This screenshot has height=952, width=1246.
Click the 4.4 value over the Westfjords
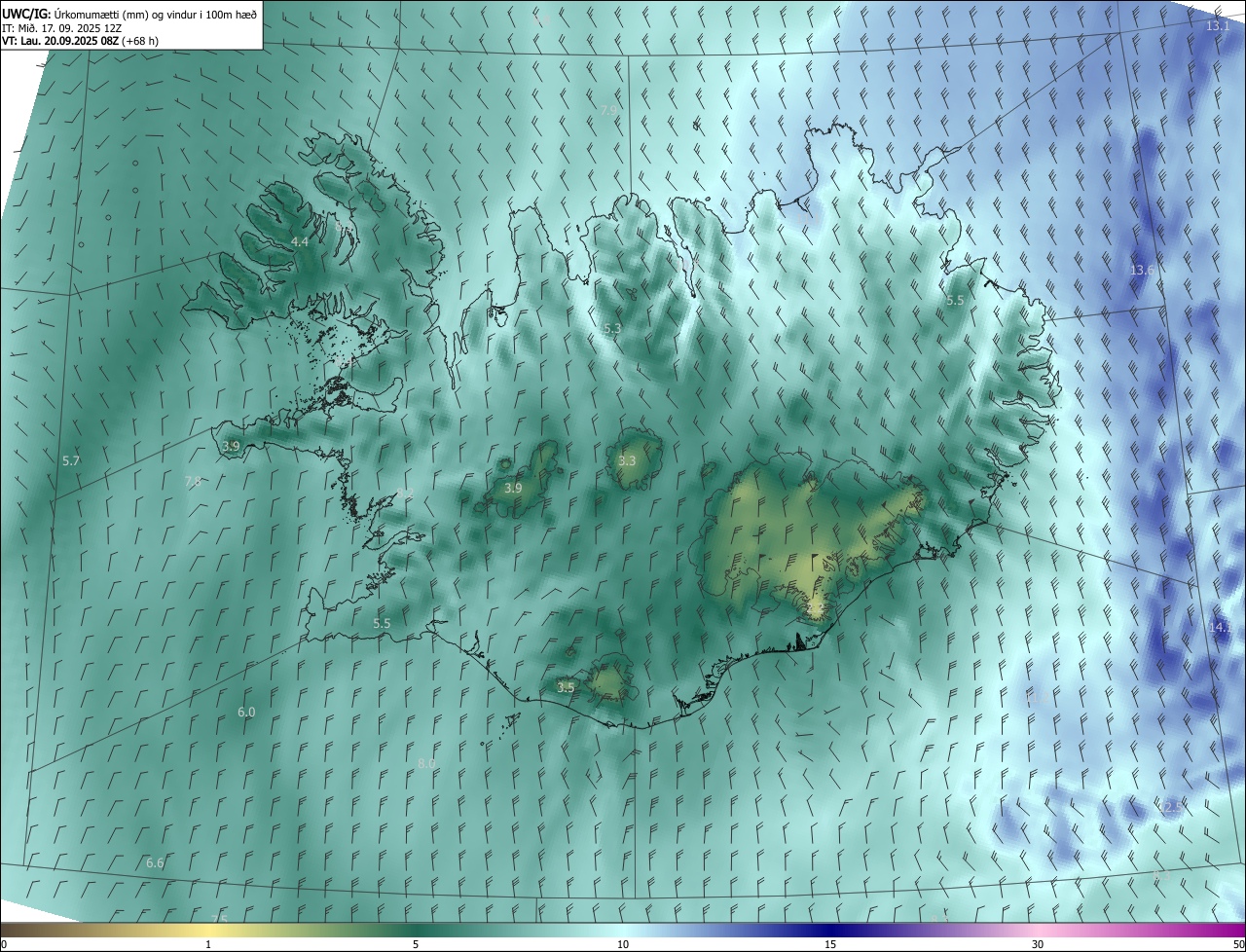[x=300, y=241]
